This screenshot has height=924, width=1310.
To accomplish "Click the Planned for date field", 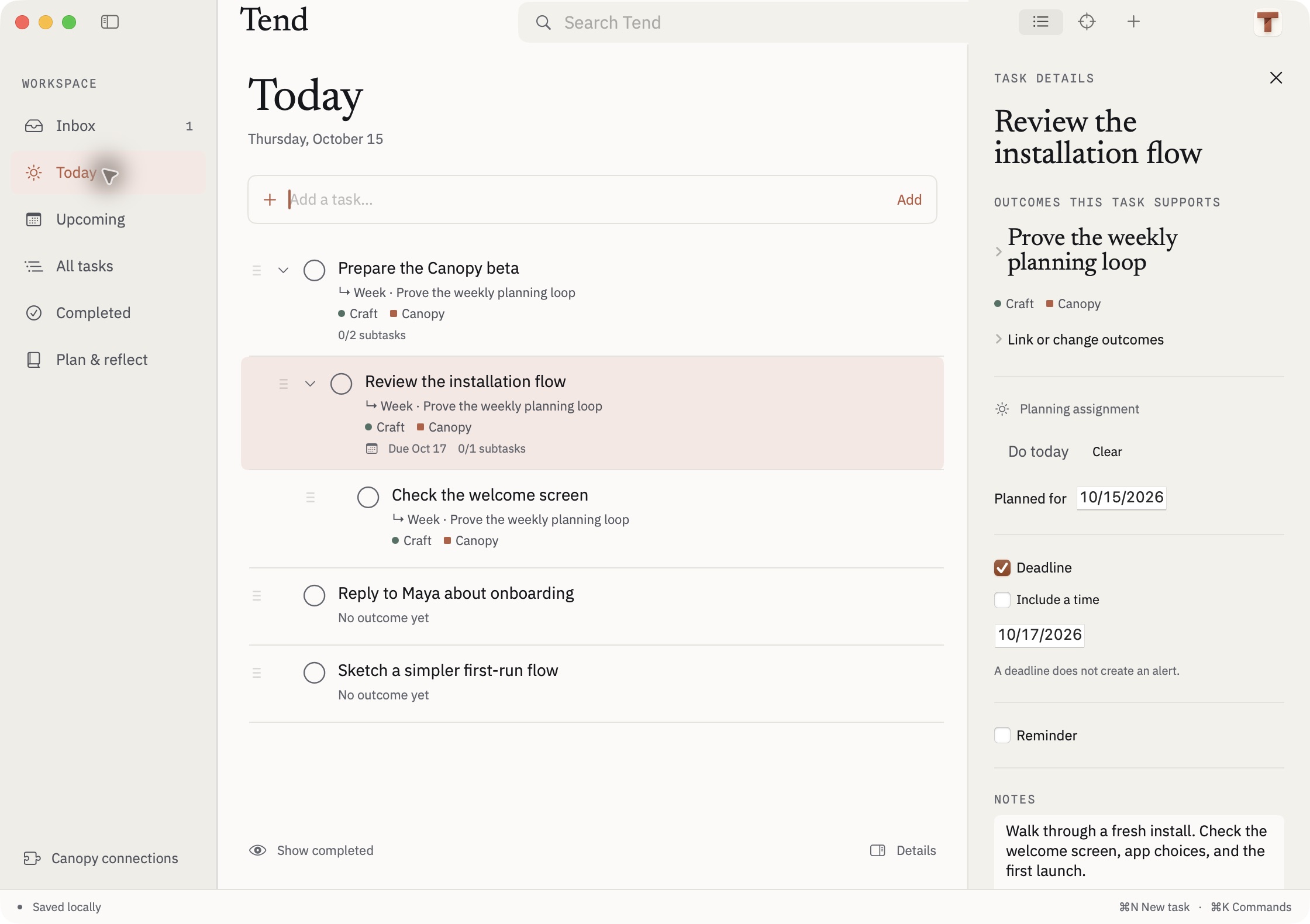I will pyautogui.click(x=1121, y=498).
